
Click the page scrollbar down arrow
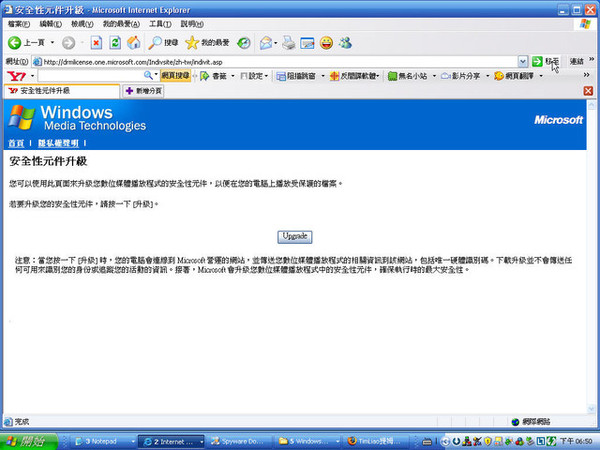tap(591, 409)
